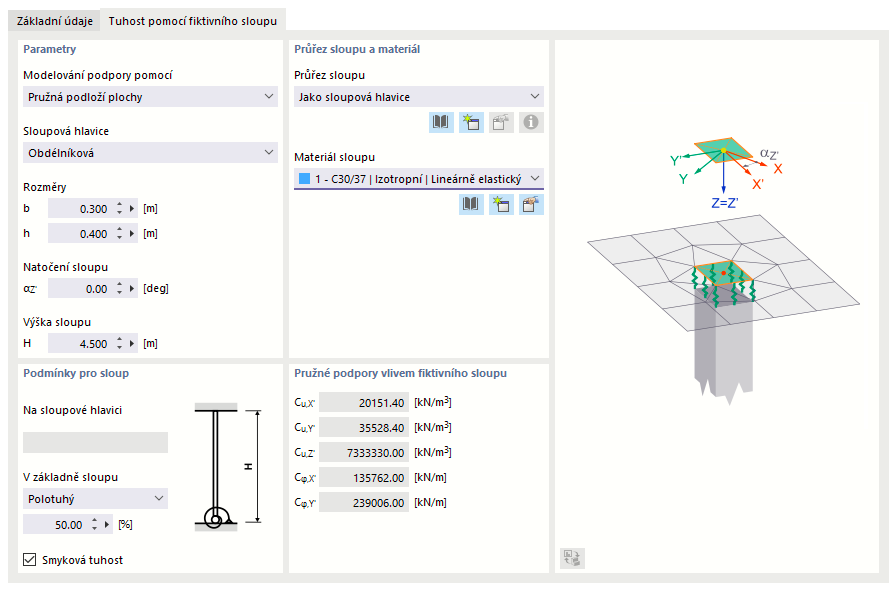Open arrow menu next to 50.00 percent
The image size is (896, 590).
[107, 524]
